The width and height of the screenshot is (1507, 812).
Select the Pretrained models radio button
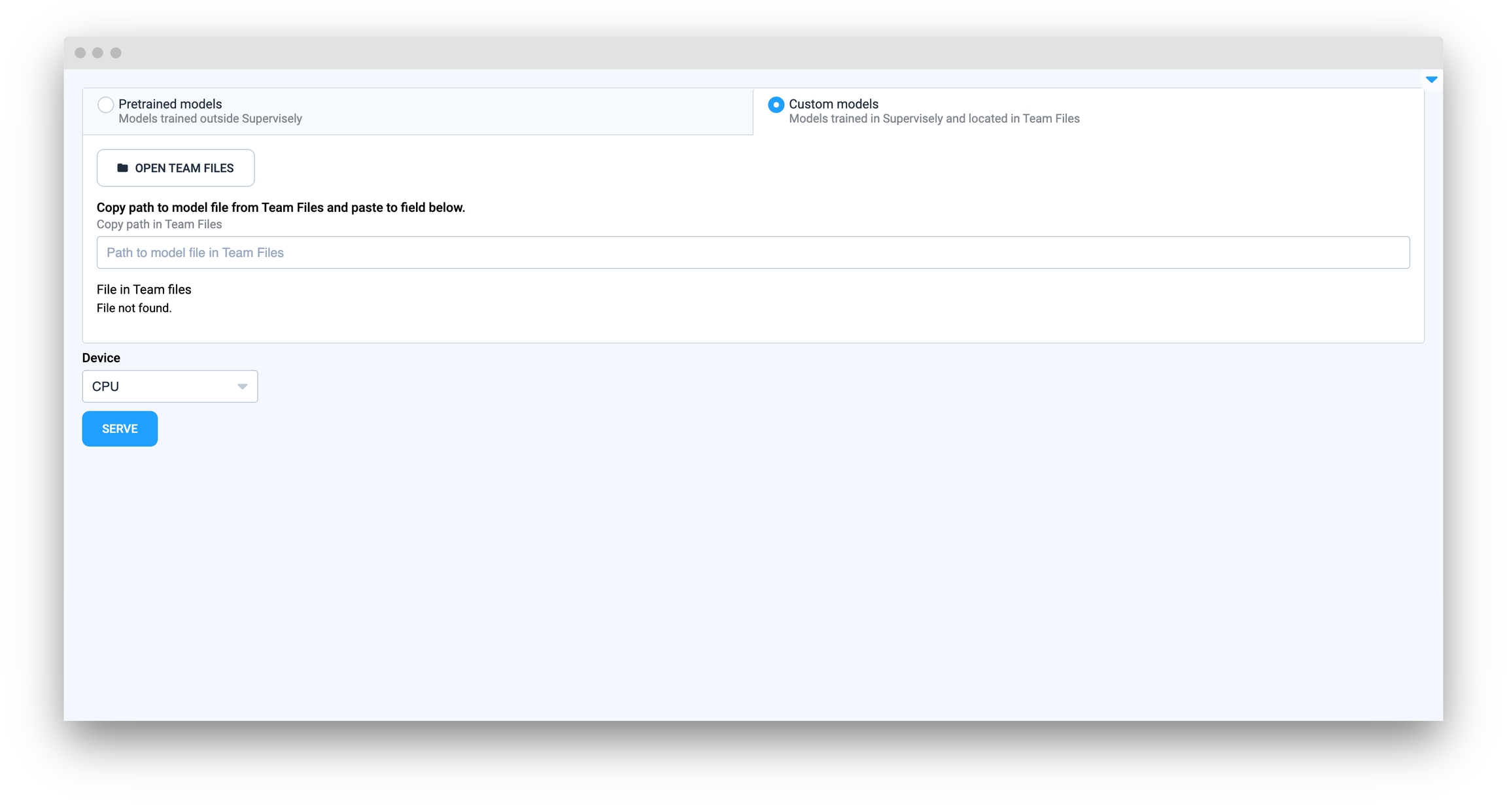(105, 105)
